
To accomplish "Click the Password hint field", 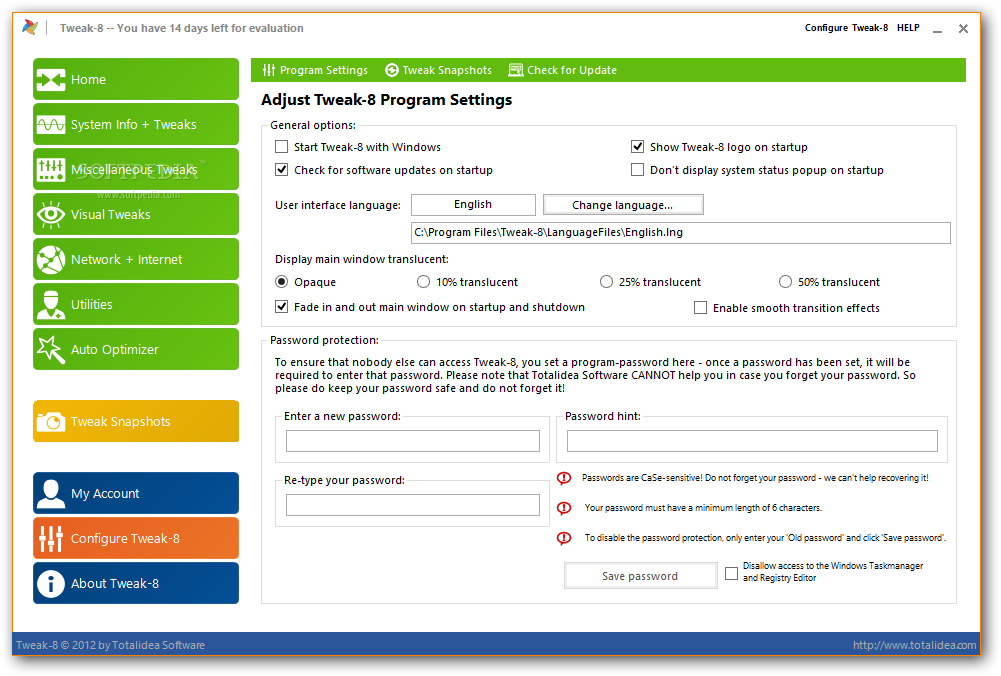I will tap(752, 441).
